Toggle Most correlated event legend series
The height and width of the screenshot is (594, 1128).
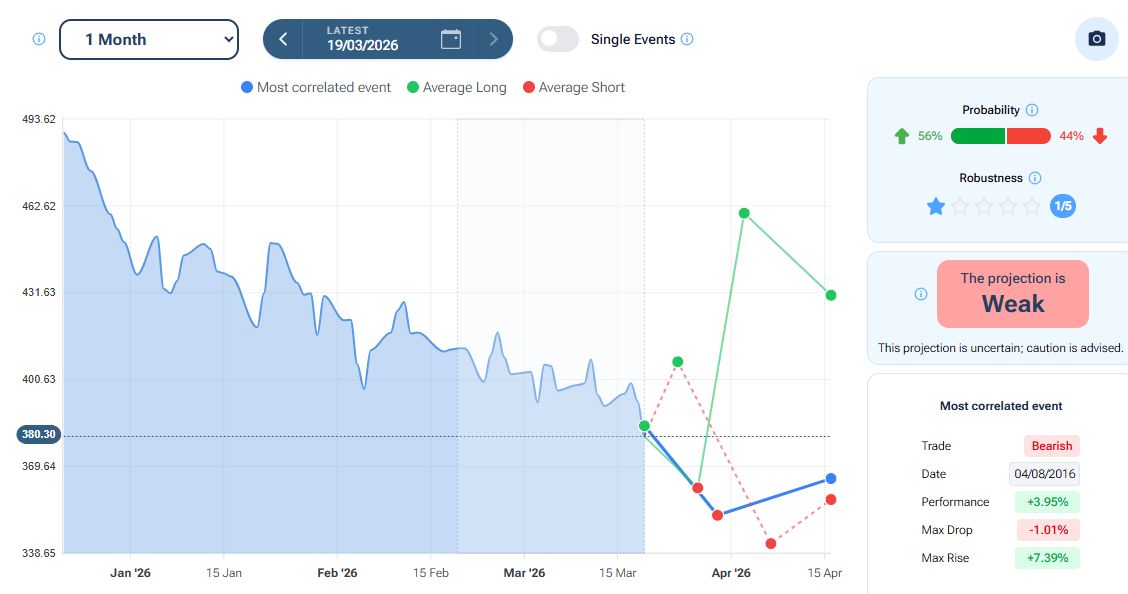point(316,87)
